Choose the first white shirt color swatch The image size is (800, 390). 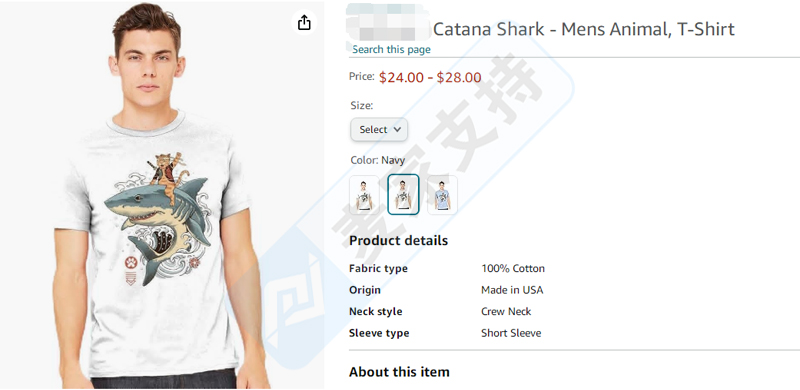pyautogui.click(x=364, y=195)
